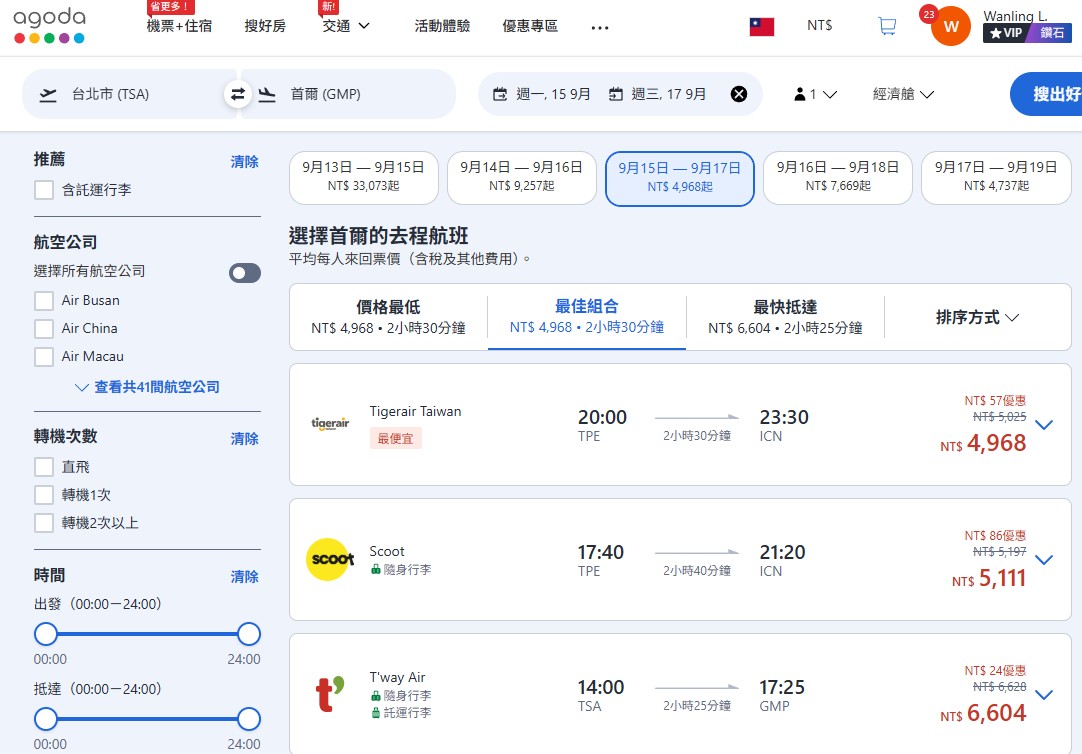The width and height of the screenshot is (1082, 754).
Task: Click the Taiwan flag language icon
Action: pyautogui.click(x=762, y=26)
